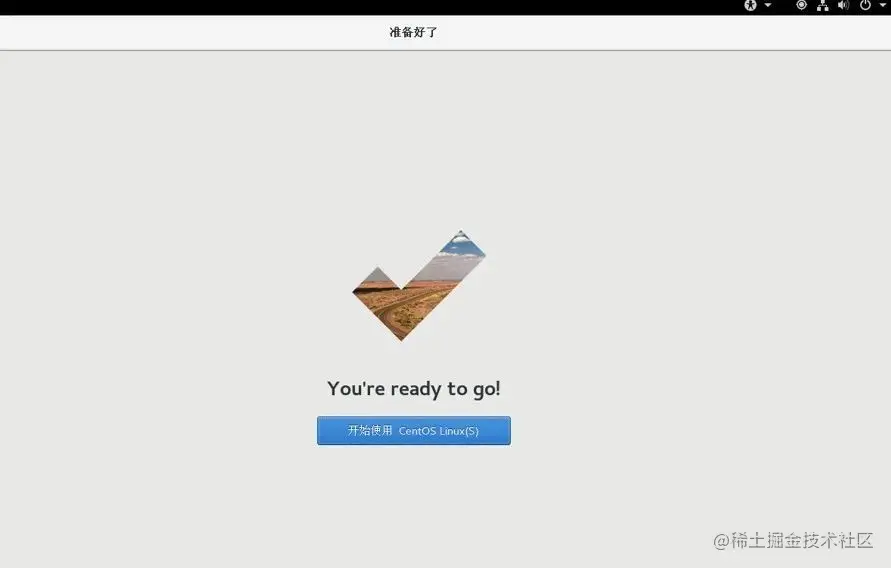The width and height of the screenshot is (891, 568).
Task: Click the location services indicator icon
Action: pos(801,5)
